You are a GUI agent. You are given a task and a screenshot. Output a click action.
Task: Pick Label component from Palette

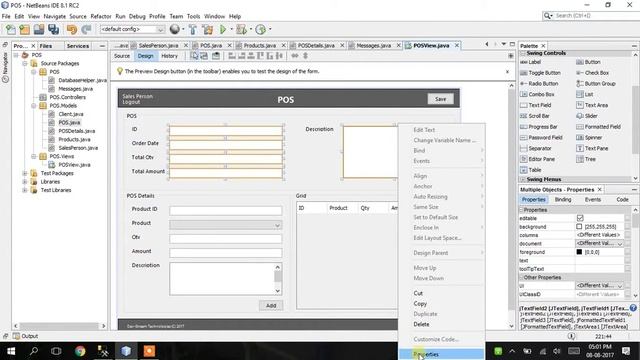point(531,62)
